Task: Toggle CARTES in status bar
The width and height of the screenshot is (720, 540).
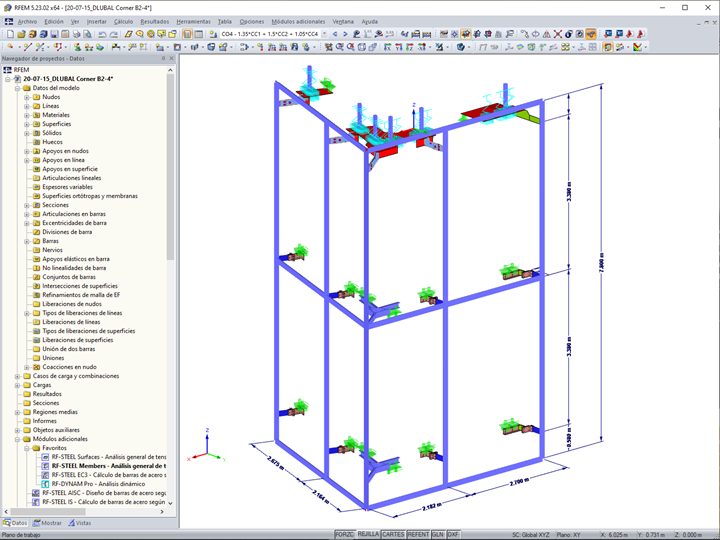Action: pos(393,534)
